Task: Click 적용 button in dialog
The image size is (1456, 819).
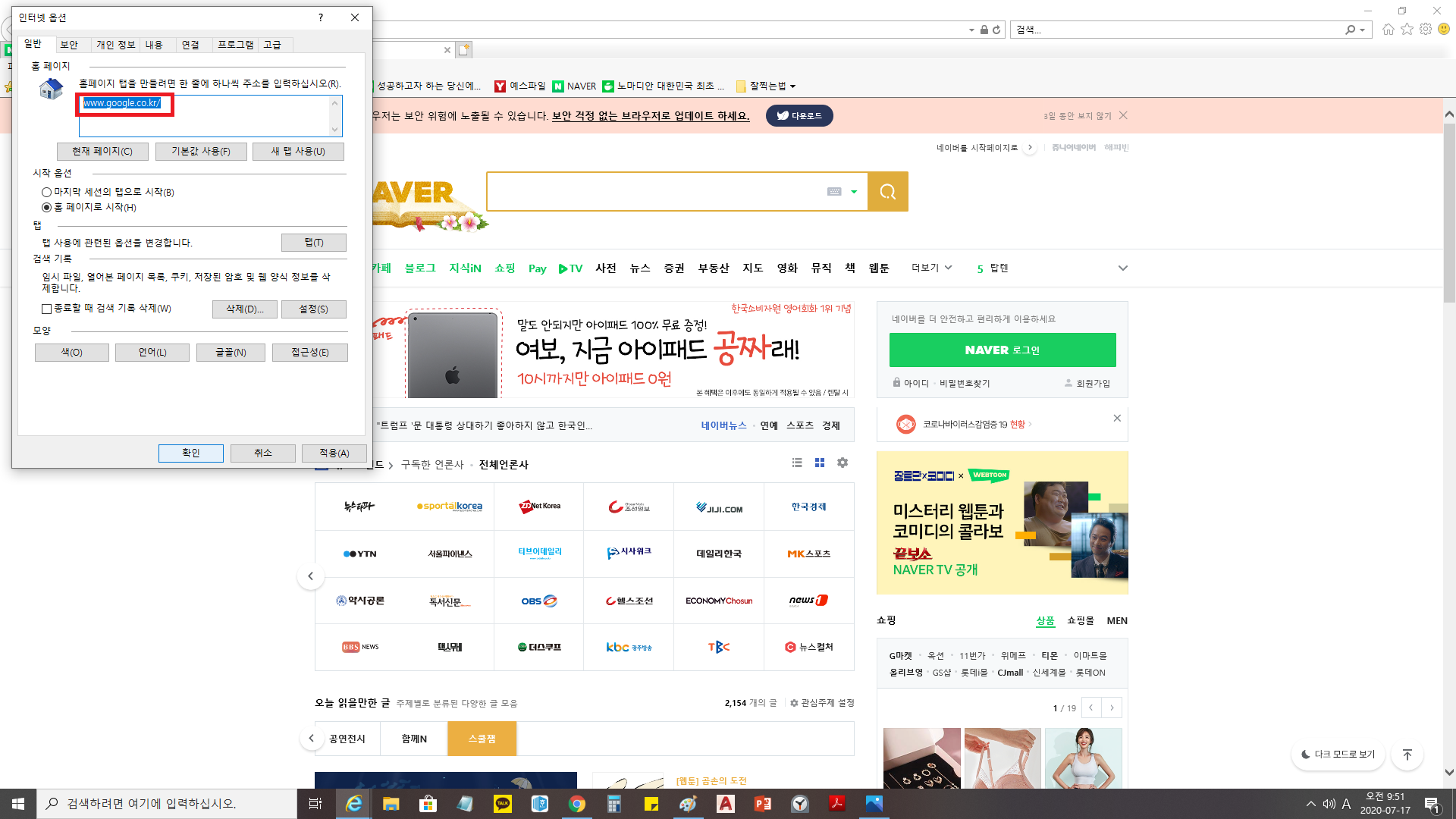Action: [x=334, y=453]
